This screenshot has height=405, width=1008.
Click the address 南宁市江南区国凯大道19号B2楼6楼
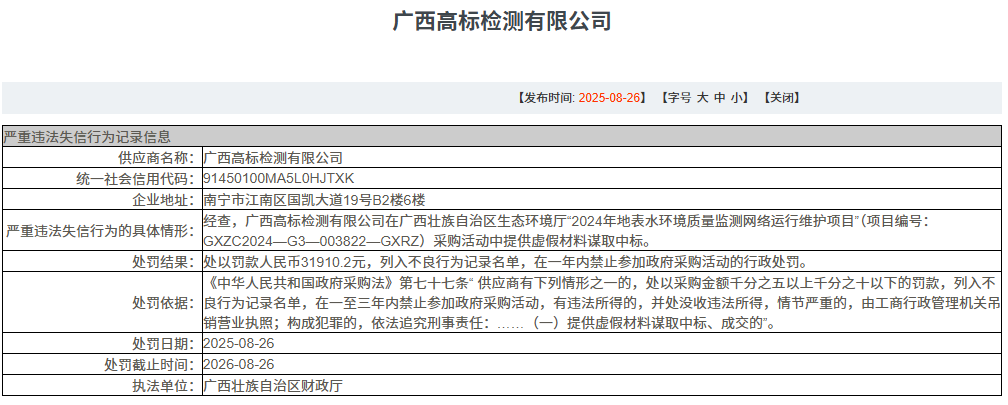click(x=314, y=200)
